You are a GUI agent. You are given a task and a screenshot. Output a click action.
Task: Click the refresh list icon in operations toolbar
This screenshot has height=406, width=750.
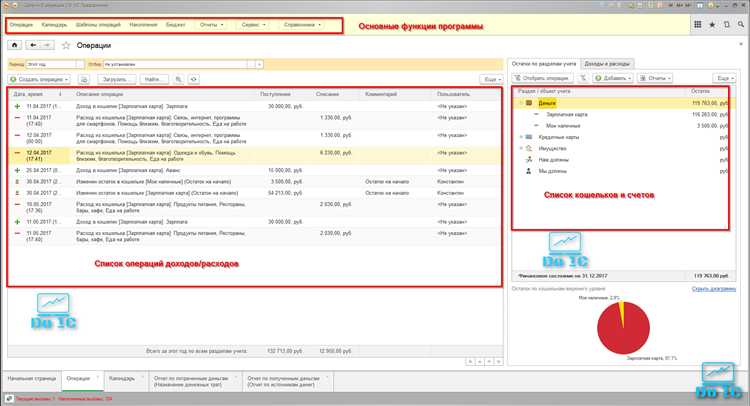click(194, 79)
